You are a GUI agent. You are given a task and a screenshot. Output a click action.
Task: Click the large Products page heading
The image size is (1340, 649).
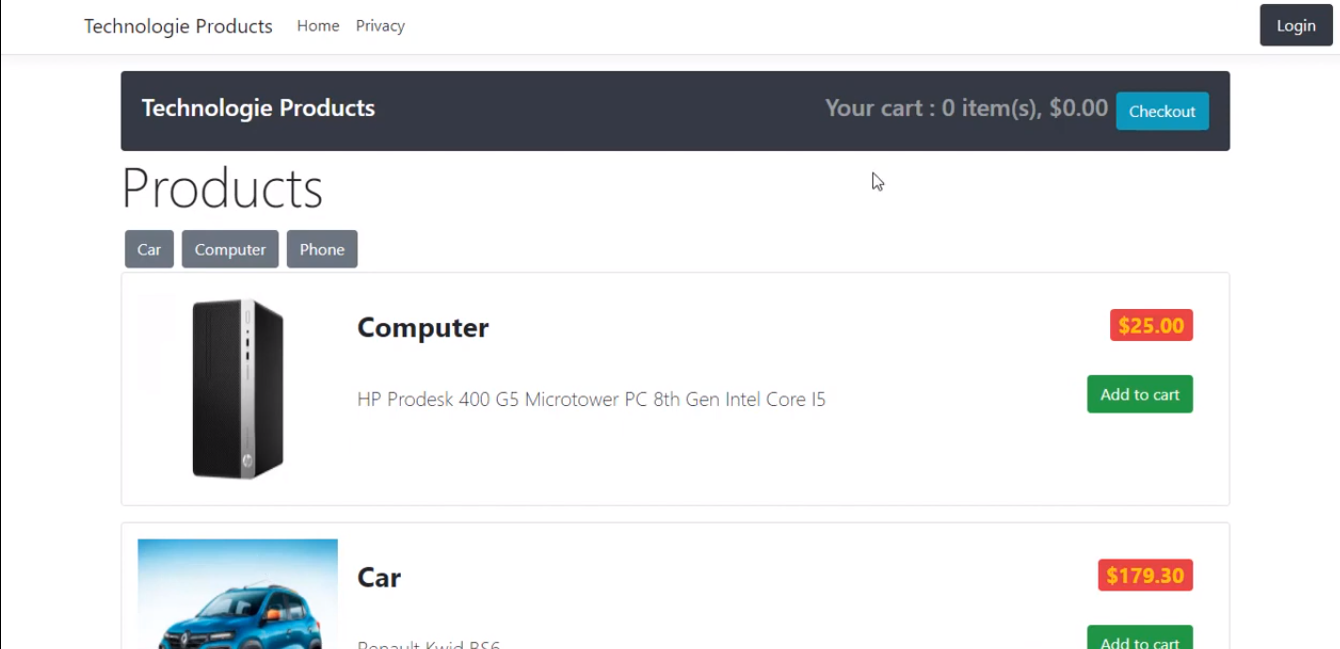point(222,188)
